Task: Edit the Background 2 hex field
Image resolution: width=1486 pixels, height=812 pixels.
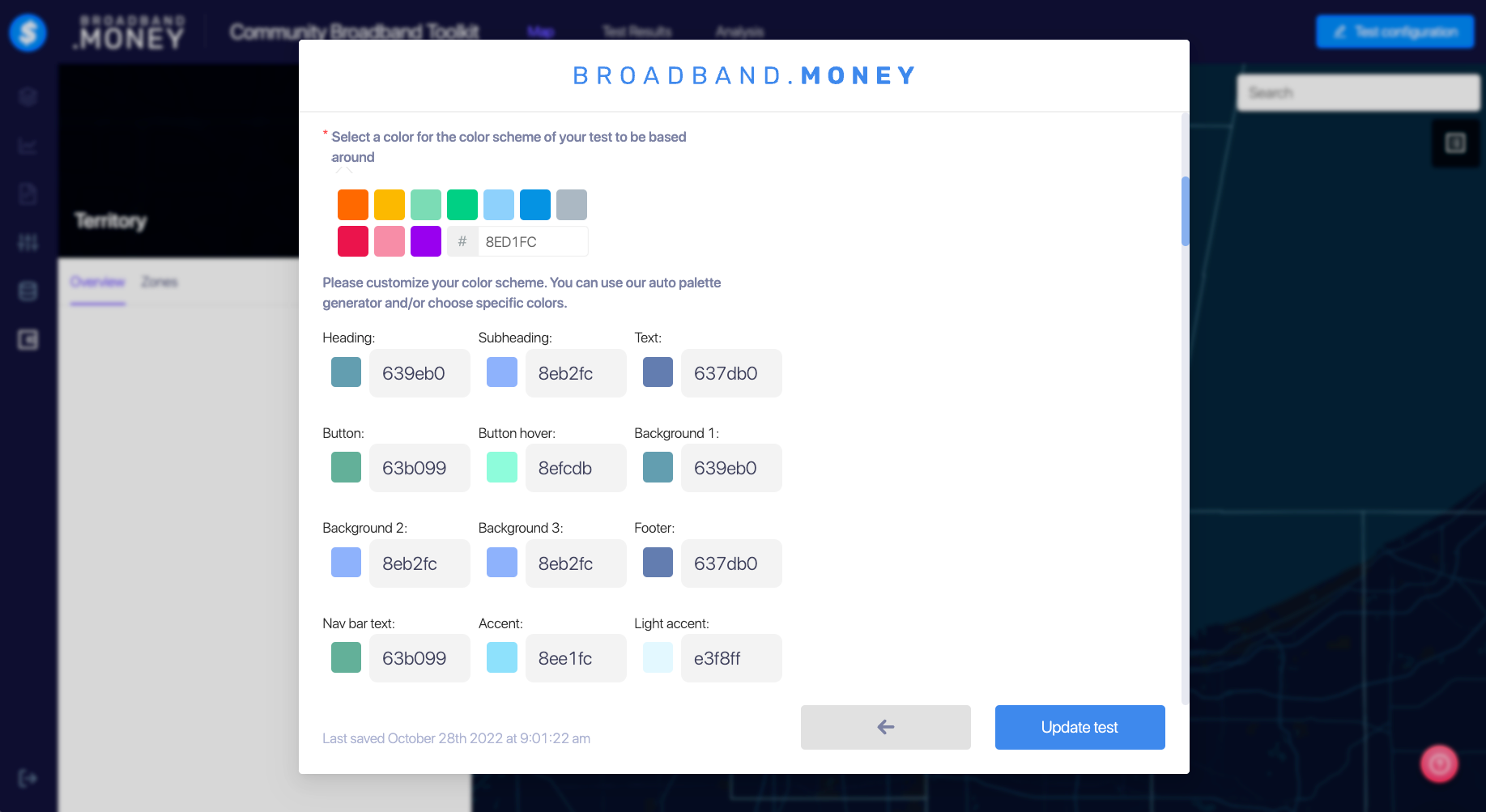Action: tap(419, 563)
